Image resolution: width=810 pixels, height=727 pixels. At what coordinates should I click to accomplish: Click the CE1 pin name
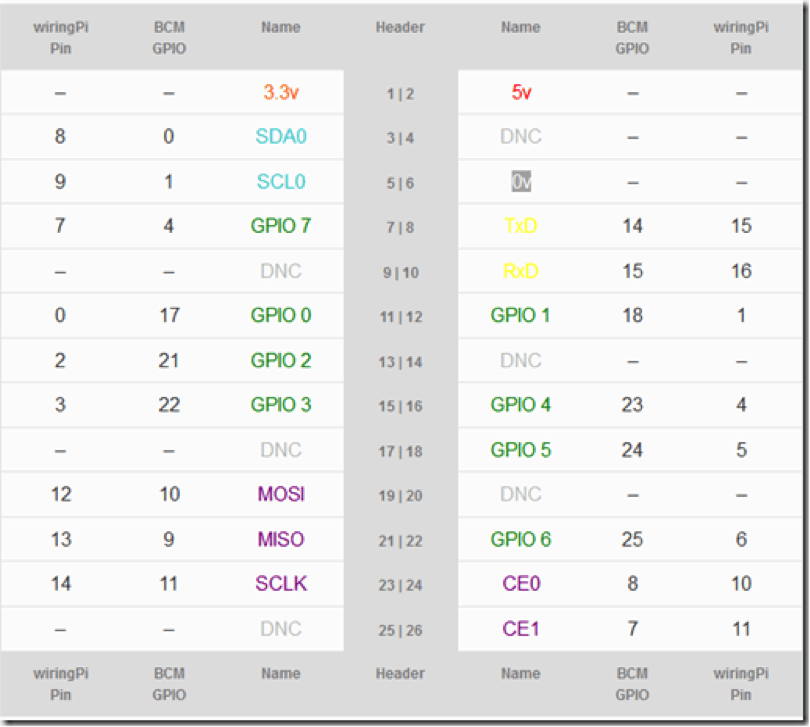(521, 629)
